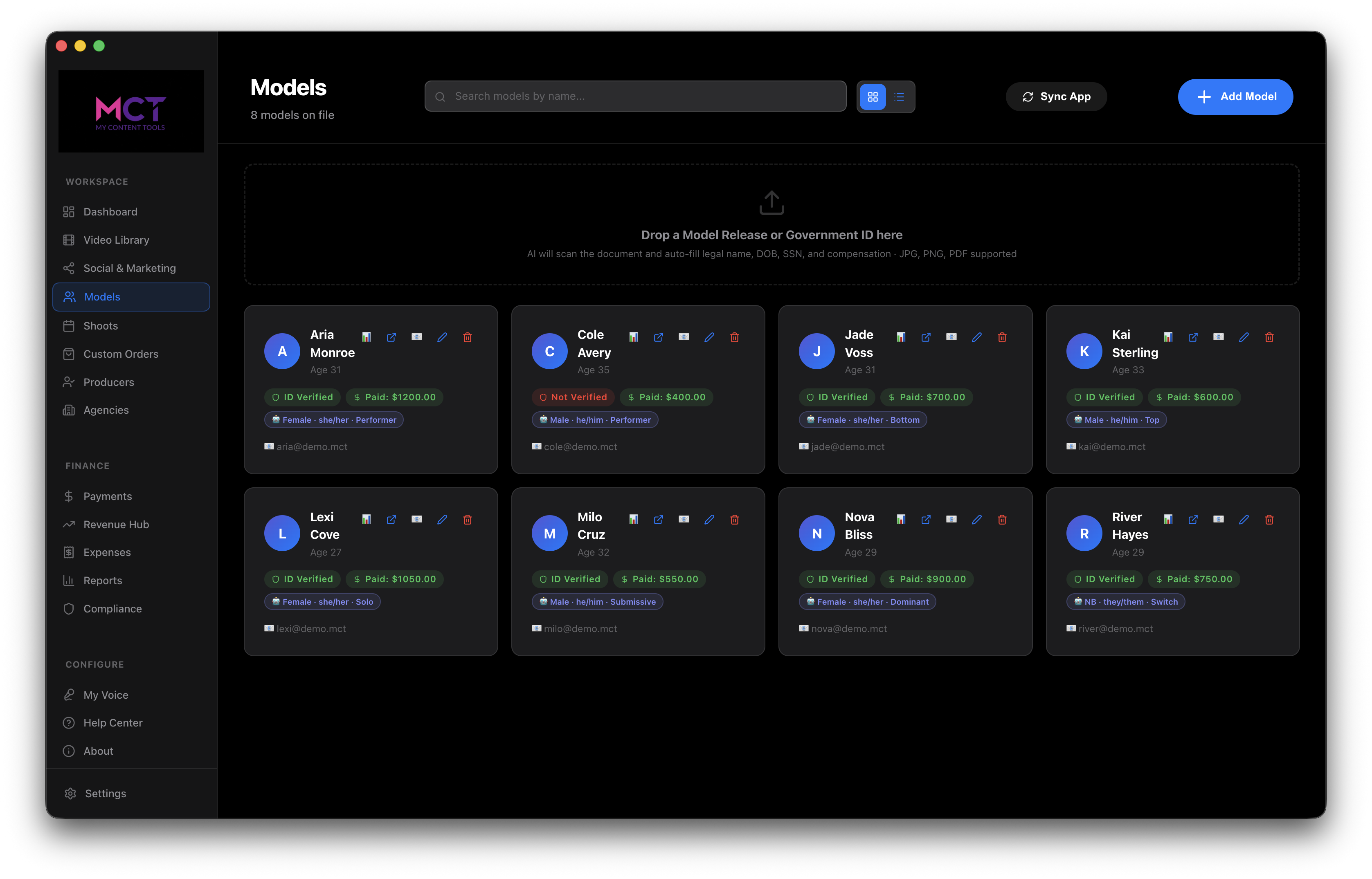Switch to list view layout
1372x879 pixels.
(x=899, y=96)
